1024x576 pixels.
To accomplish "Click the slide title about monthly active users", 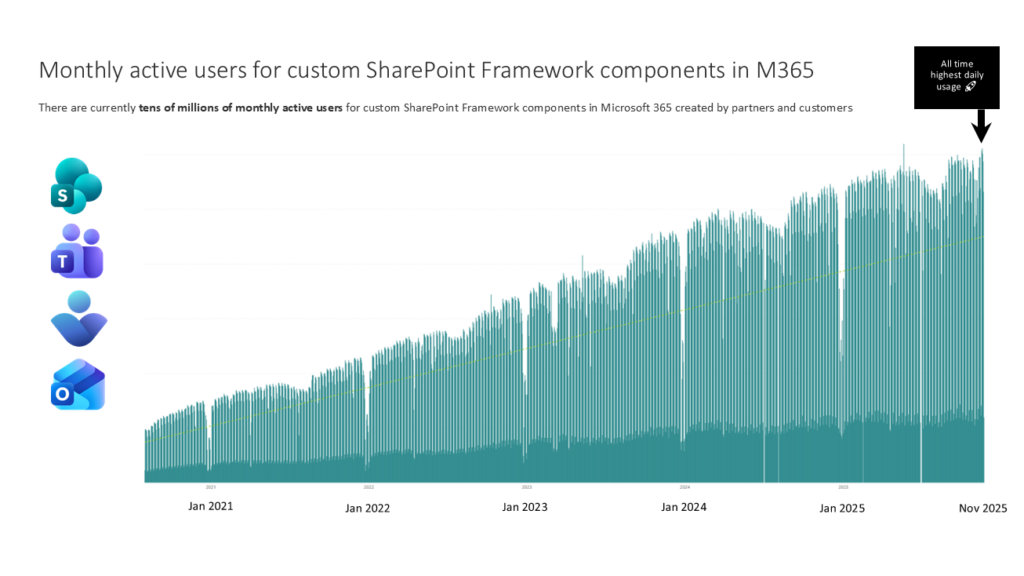I will click(426, 70).
